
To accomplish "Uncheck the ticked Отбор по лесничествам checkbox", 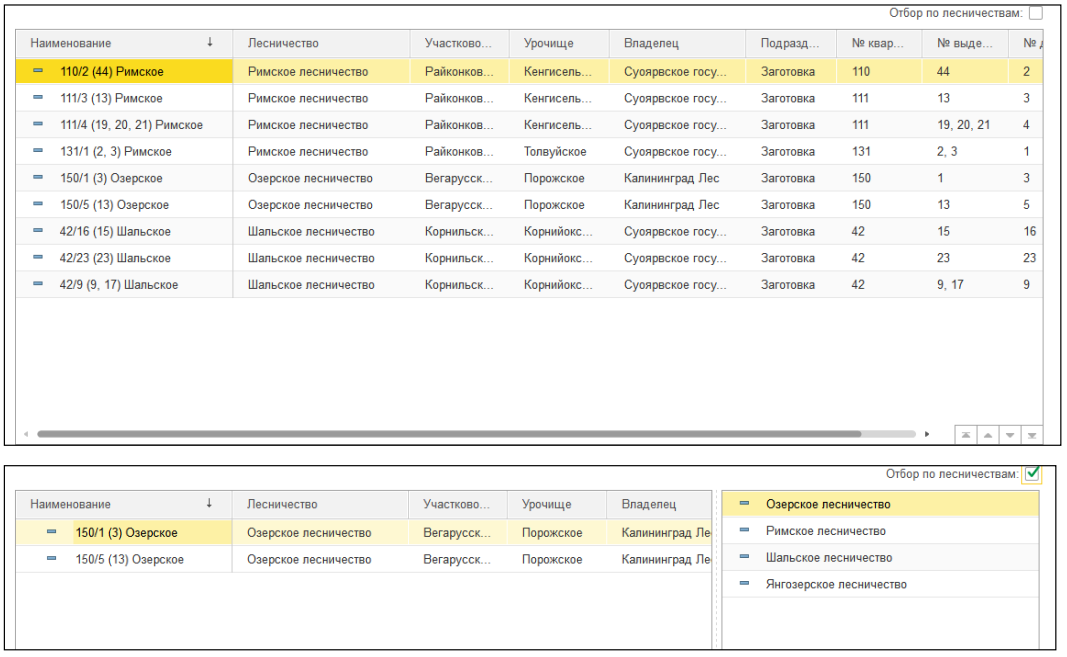I will click(x=1033, y=474).
